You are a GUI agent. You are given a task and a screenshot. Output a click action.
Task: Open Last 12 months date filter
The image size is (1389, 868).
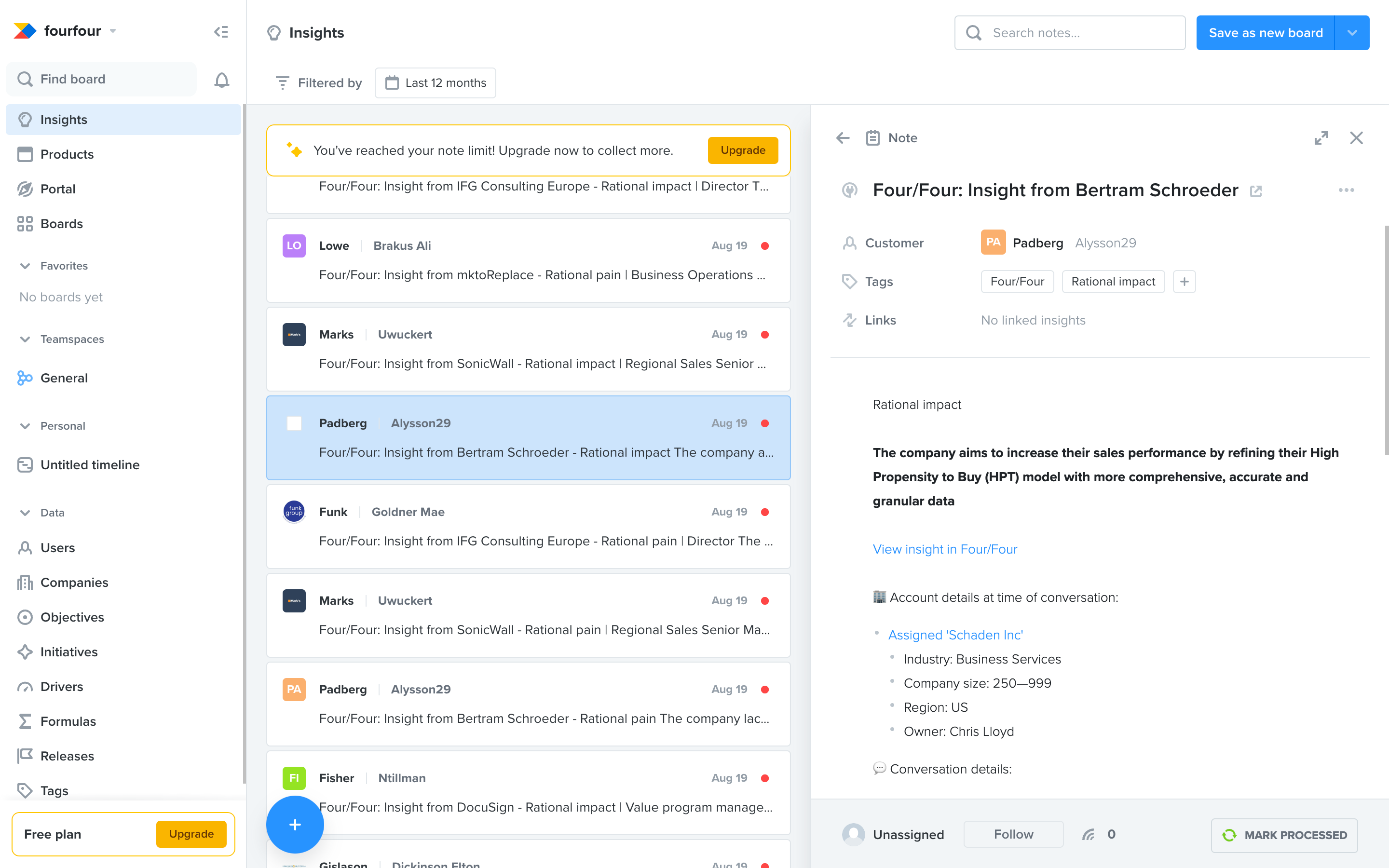[x=436, y=82]
